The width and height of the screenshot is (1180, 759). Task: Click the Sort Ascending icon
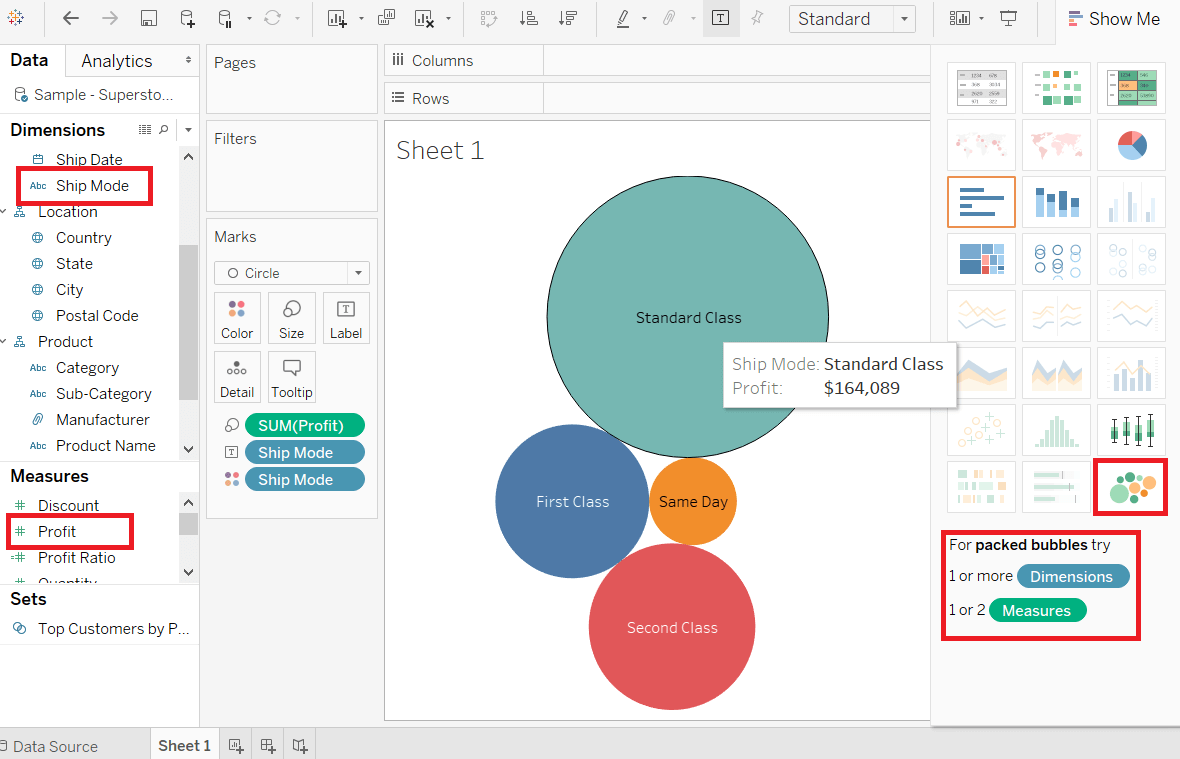coord(529,18)
